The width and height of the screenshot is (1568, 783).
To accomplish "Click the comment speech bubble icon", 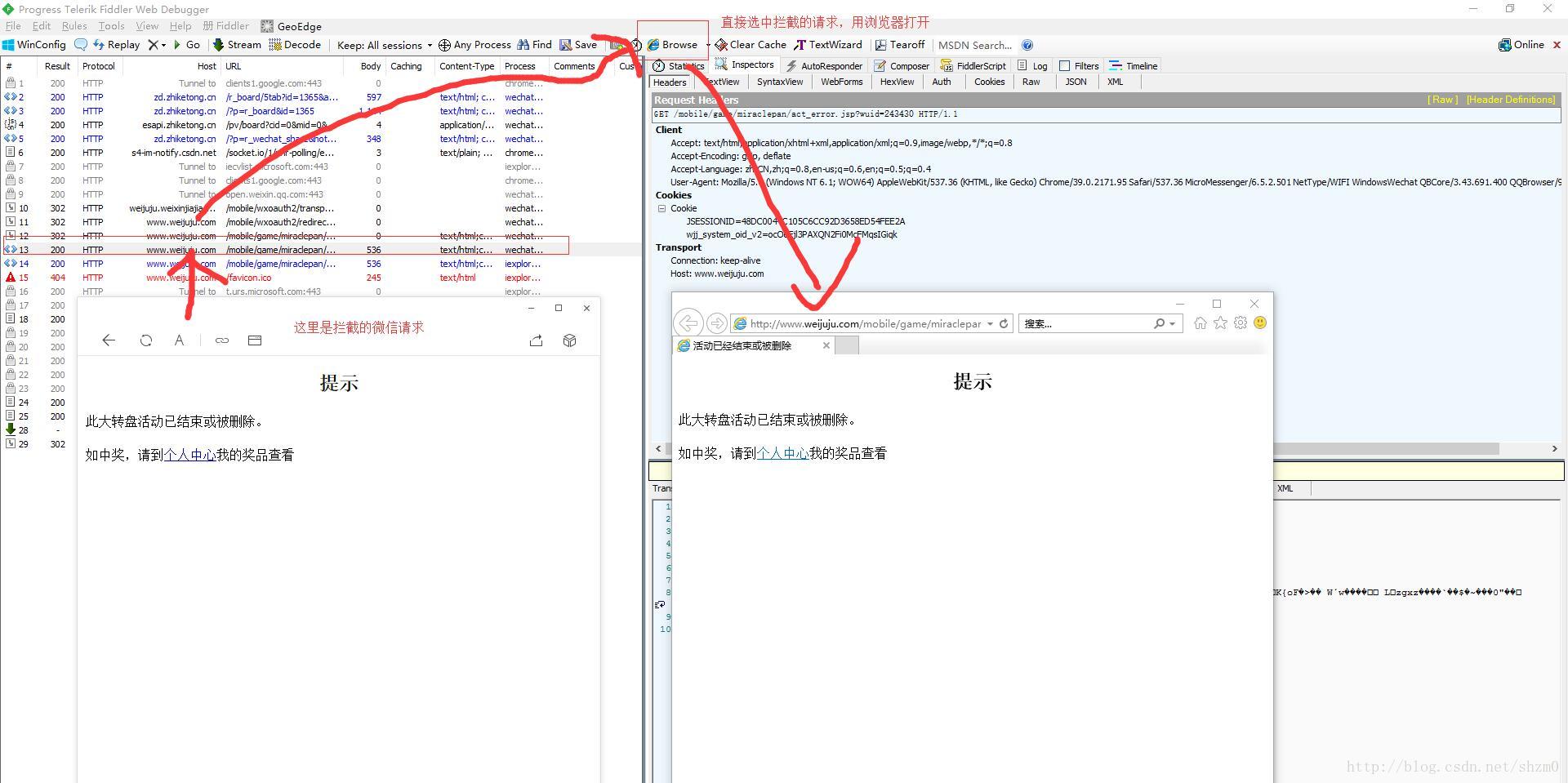I will (80, 45).
